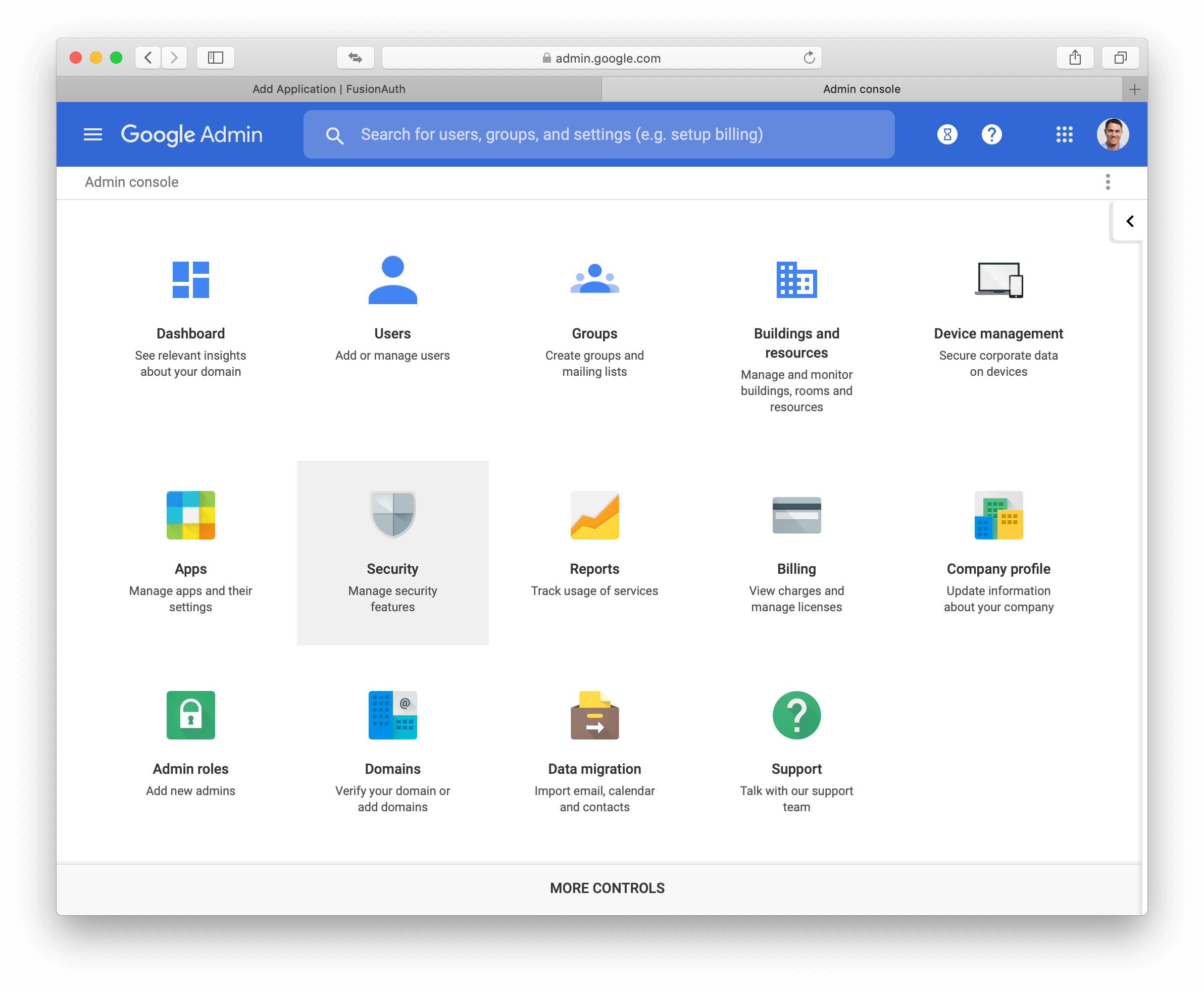Click the vertical three-dot menu icon
Image resolution: width=1204 pixels, height=990 pixels.
(1108, 182)
